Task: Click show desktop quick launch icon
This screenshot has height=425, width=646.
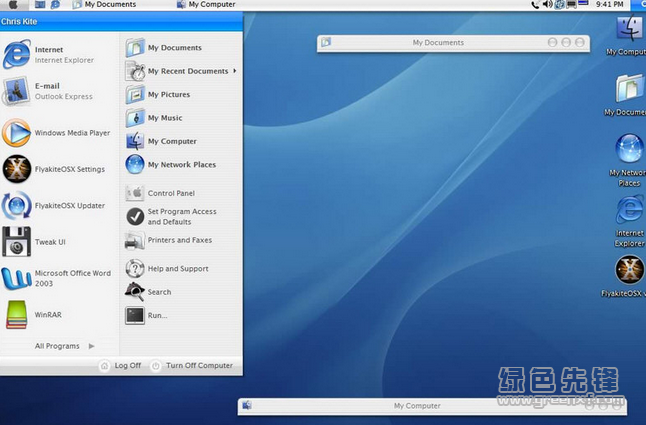Action: click(x=40, y=5)
